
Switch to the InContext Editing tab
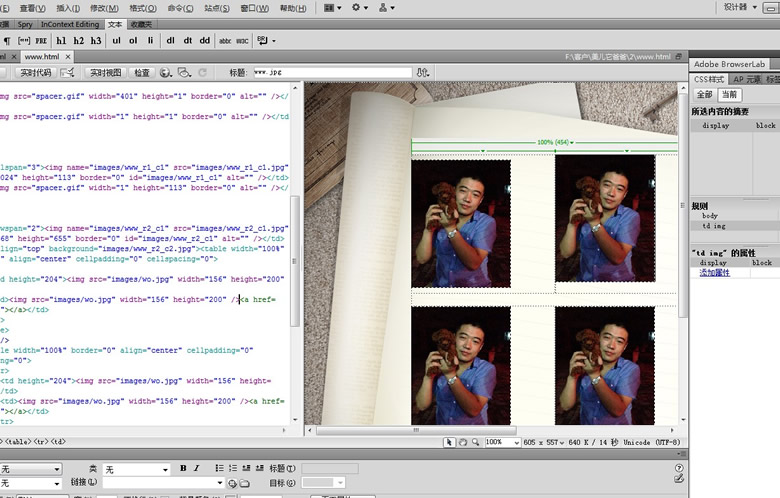(70, 24)
